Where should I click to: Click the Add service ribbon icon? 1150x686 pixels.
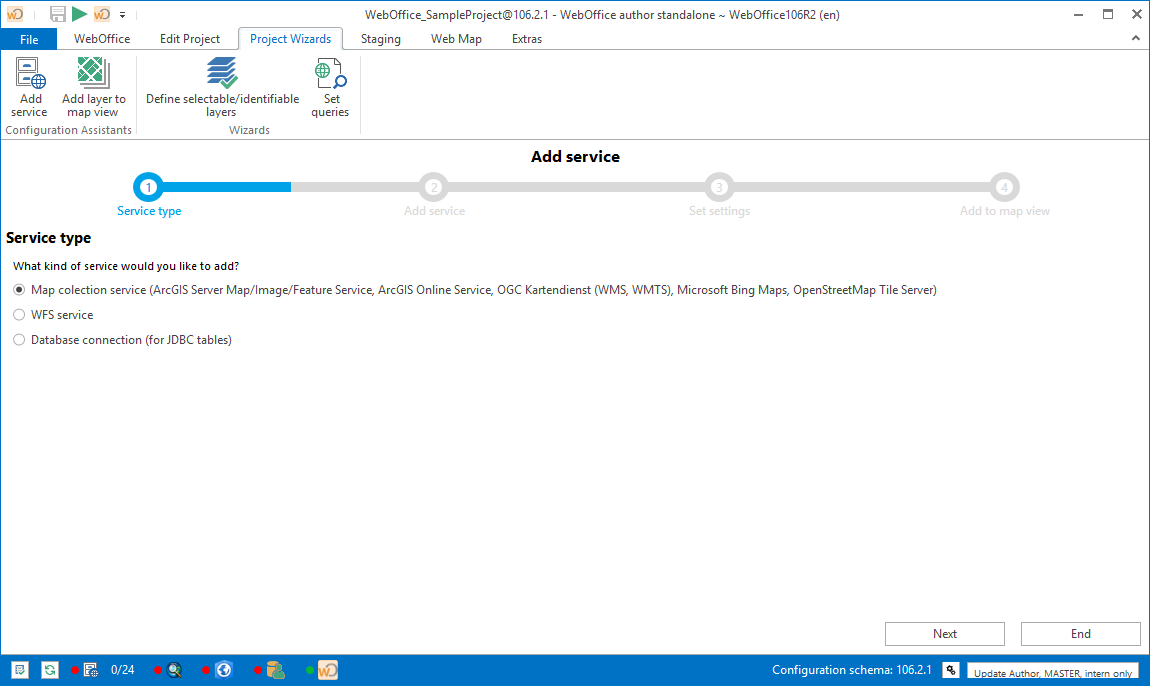[30, 87]
